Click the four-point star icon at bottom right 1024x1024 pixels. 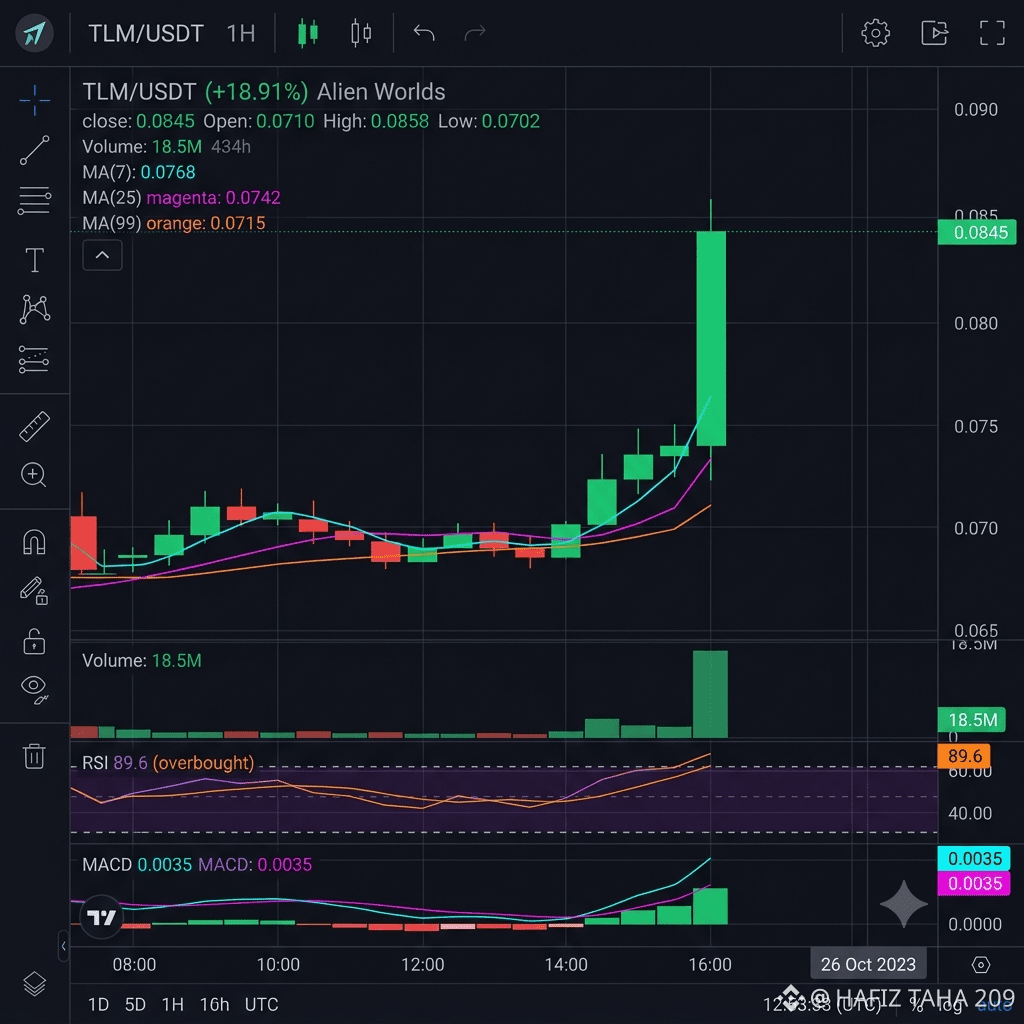pyautogui.click(x=903, y=904)
